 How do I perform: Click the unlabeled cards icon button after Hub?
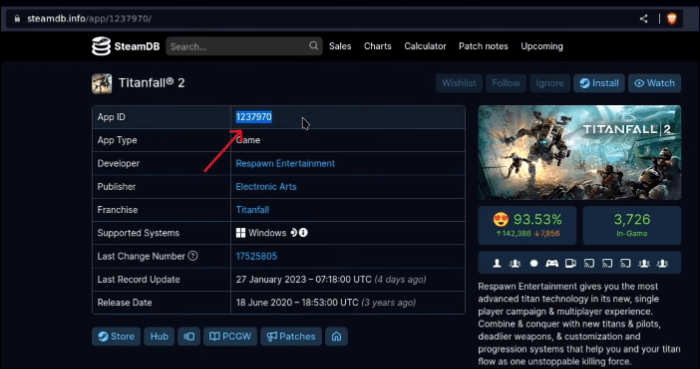pyautogui.click(x=189, y=336)
